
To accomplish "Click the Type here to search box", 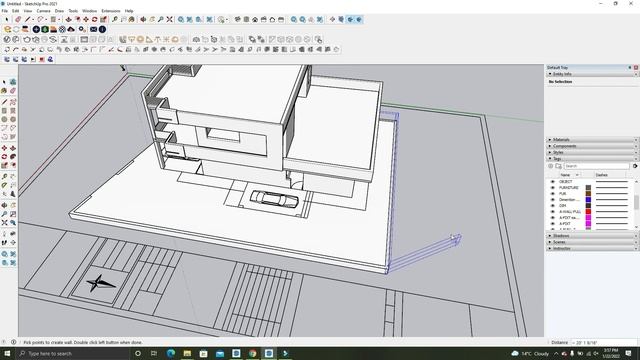I will point(73,353).
